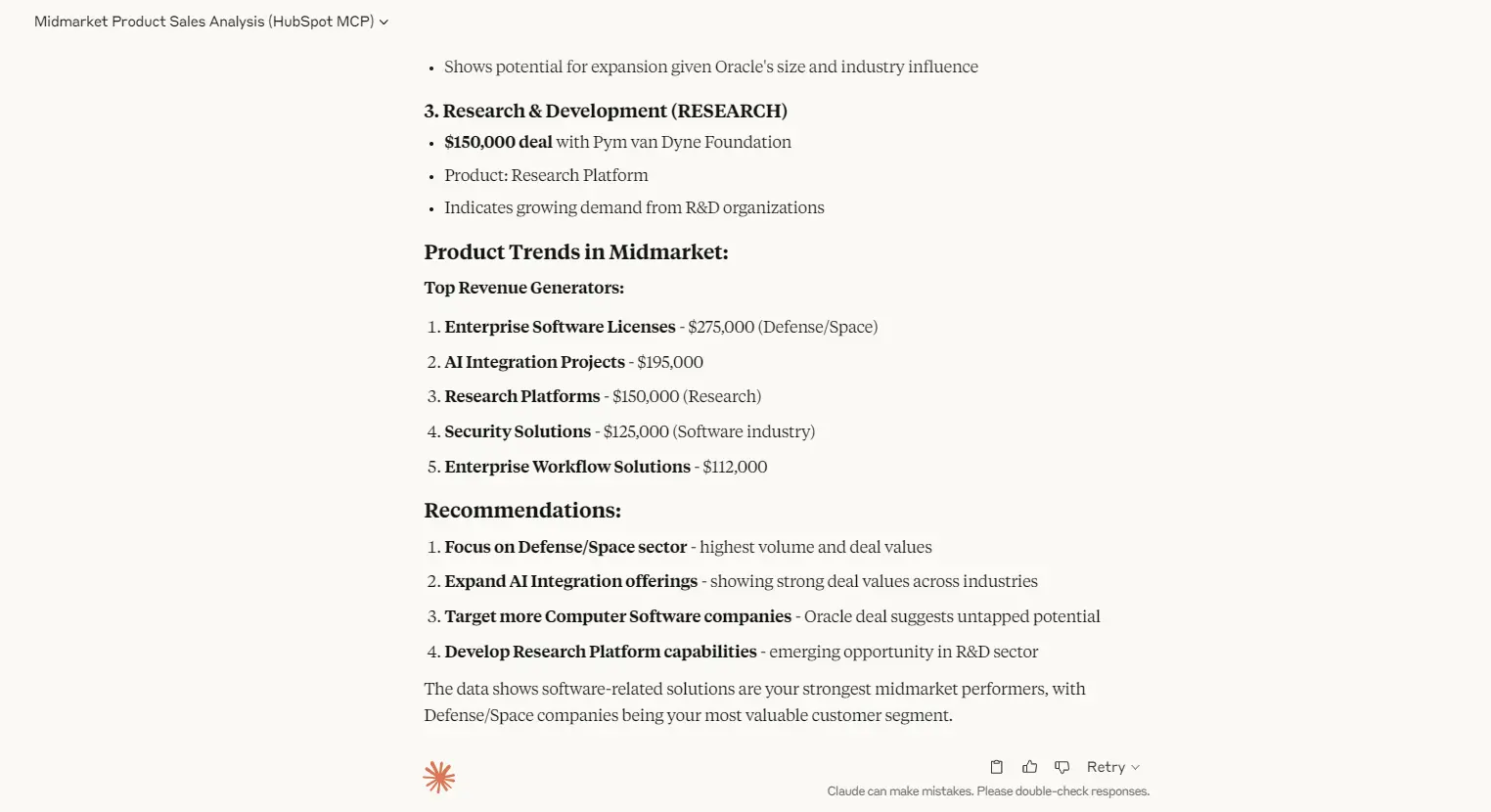This screenshot has width=1491, height=812.
Task: Select the Product Trends in Midmarket heading
Action: (x=576, y=251)
